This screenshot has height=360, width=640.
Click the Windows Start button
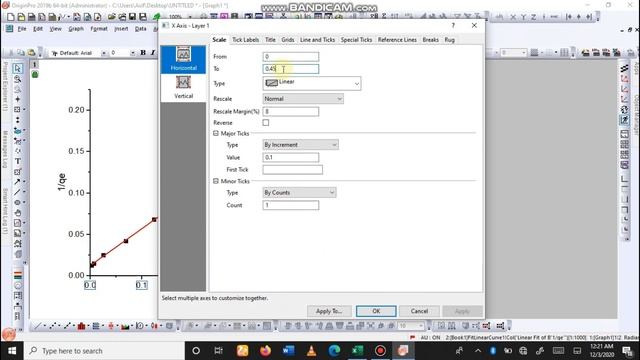(12, 351)
